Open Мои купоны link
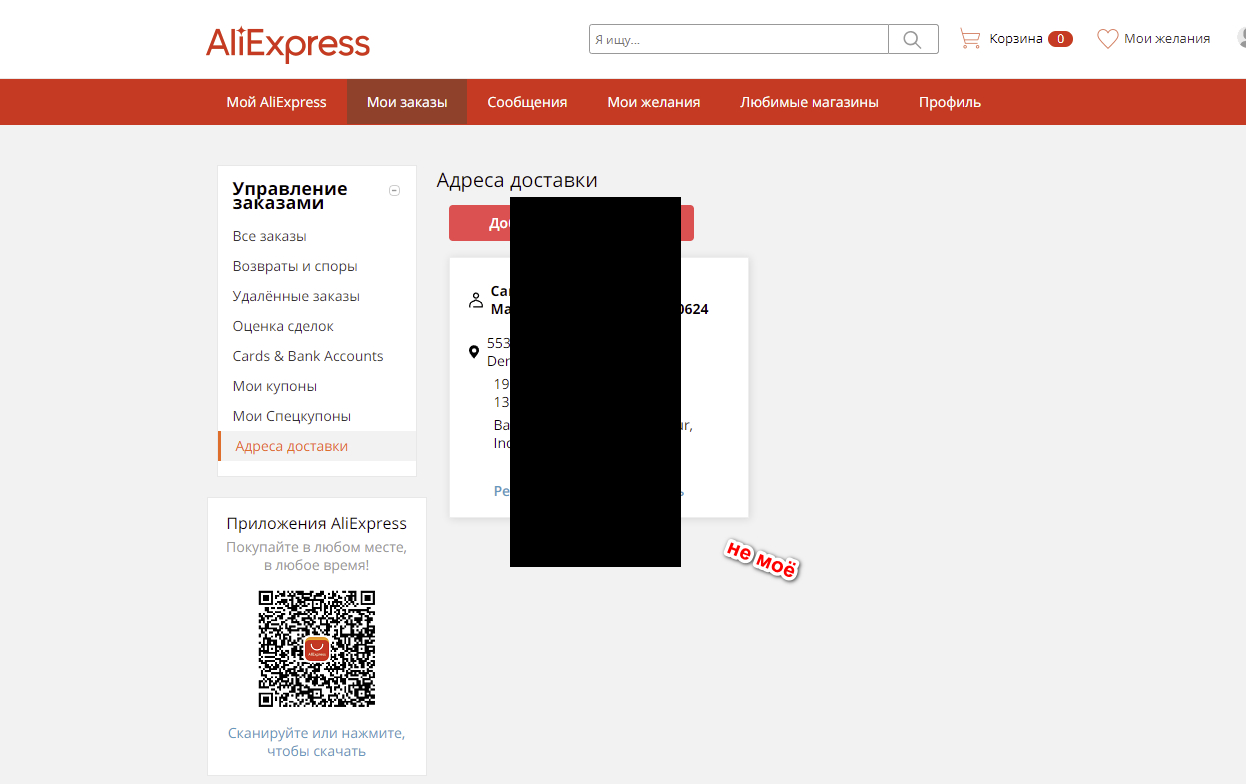1246x784 pixels. pos(276,386)
